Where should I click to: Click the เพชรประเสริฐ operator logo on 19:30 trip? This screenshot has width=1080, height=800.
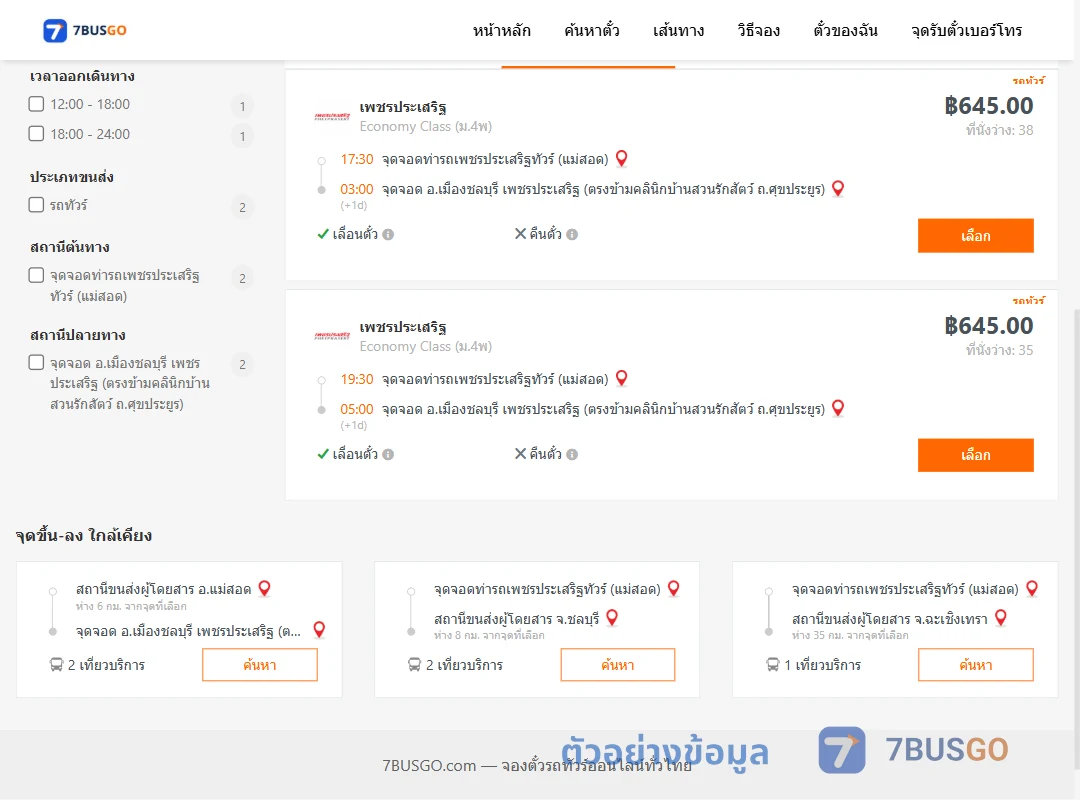[x=332, y=336]
